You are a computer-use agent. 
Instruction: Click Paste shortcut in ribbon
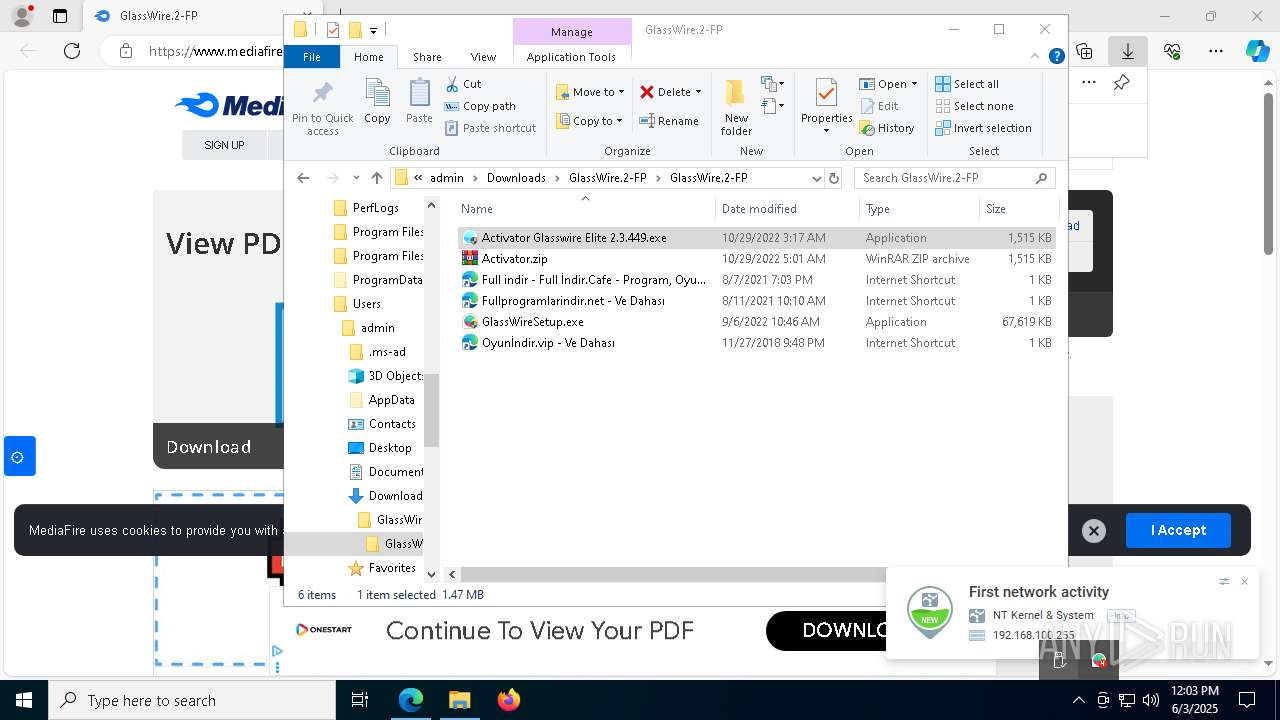coord(491,128)
